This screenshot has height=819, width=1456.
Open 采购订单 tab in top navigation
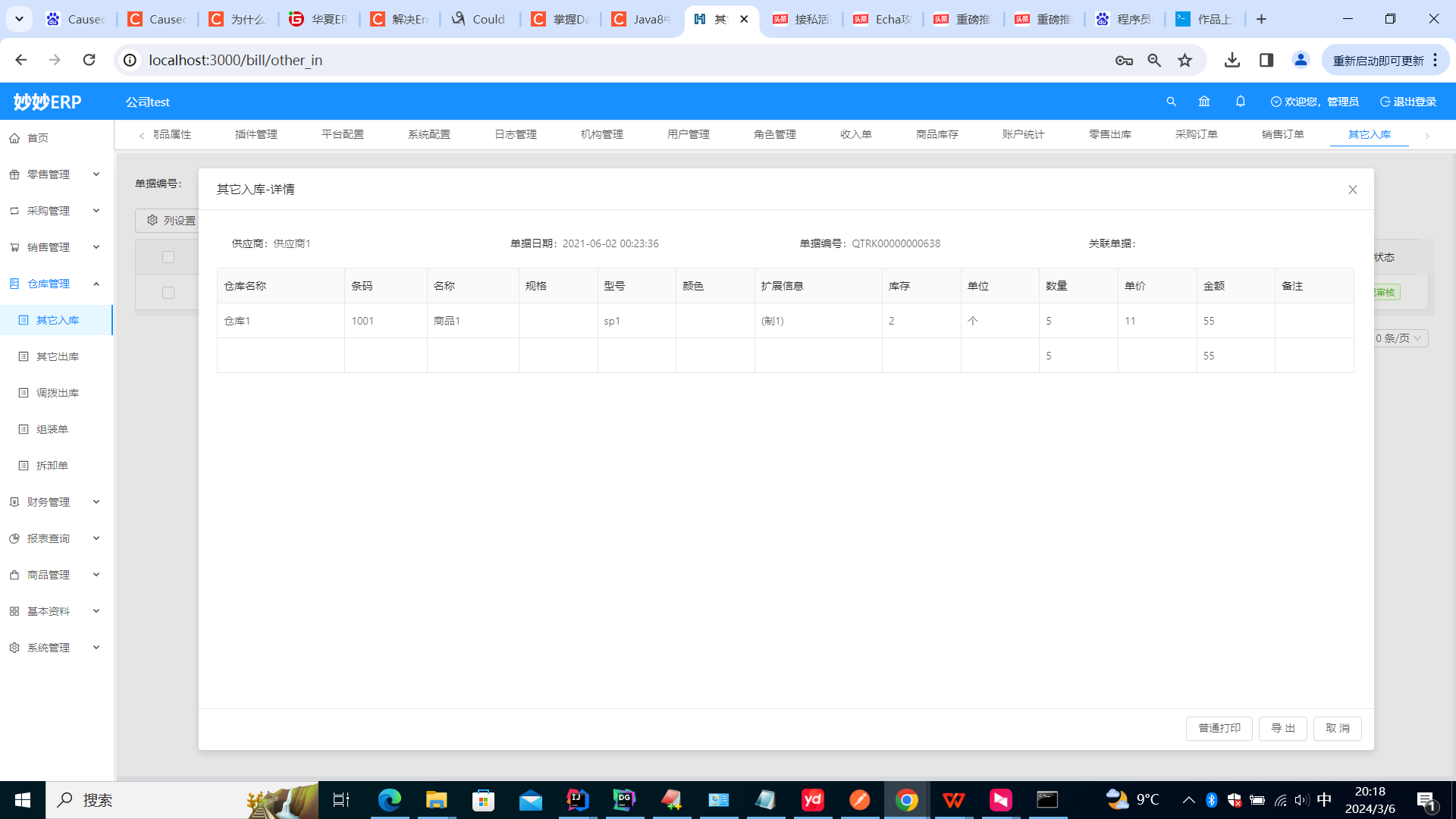coord(1196,134)
